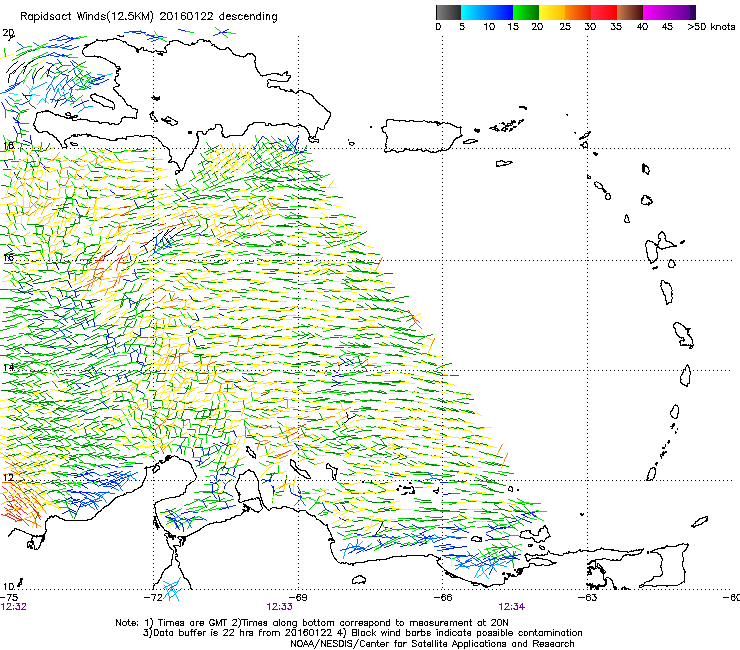Click the "18" latitude axis label
Image resolution: width=740 pixels, height=650 pixels.
pos(8,145)
